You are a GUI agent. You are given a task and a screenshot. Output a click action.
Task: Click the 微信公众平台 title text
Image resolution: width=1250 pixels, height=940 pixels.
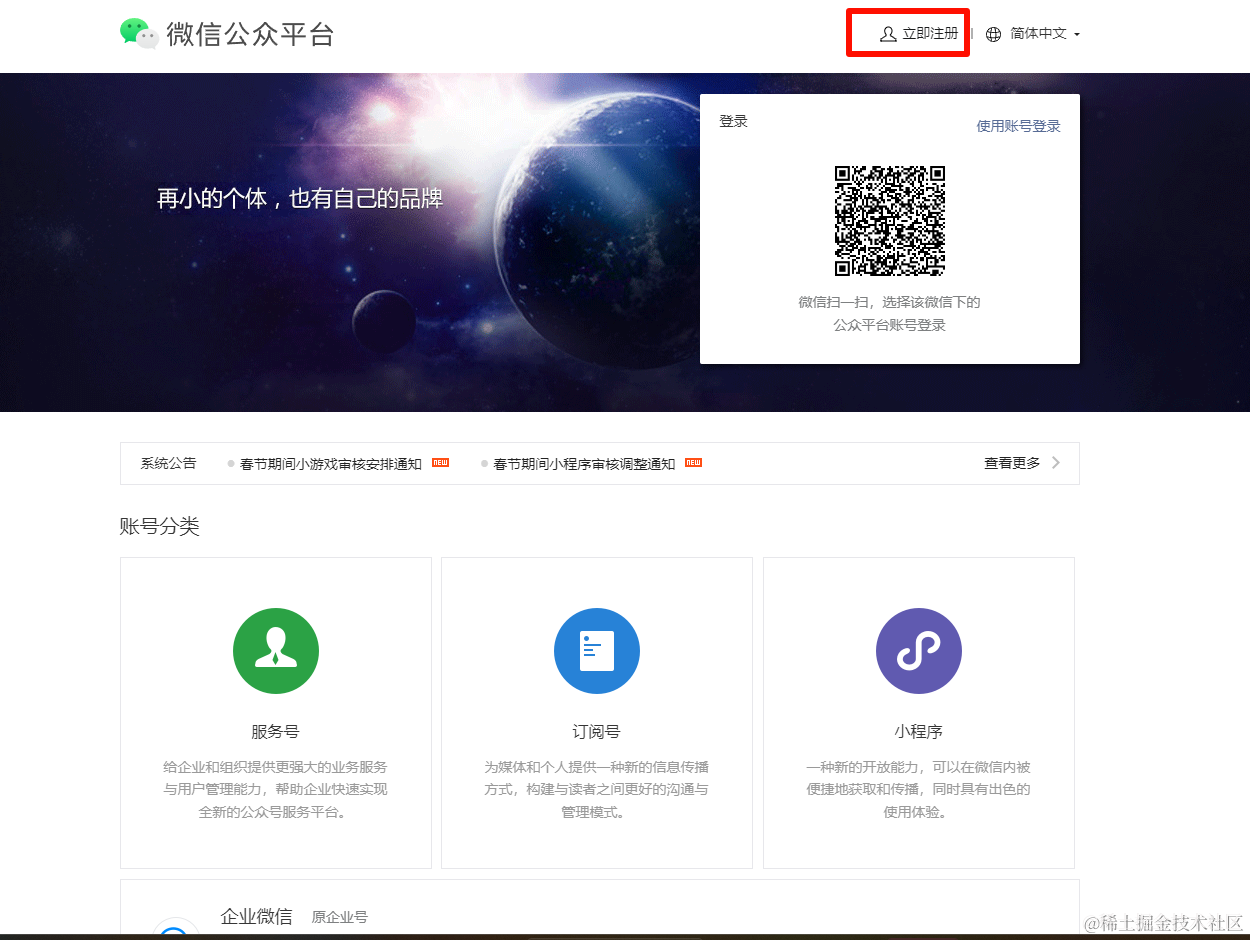[250, 34]
